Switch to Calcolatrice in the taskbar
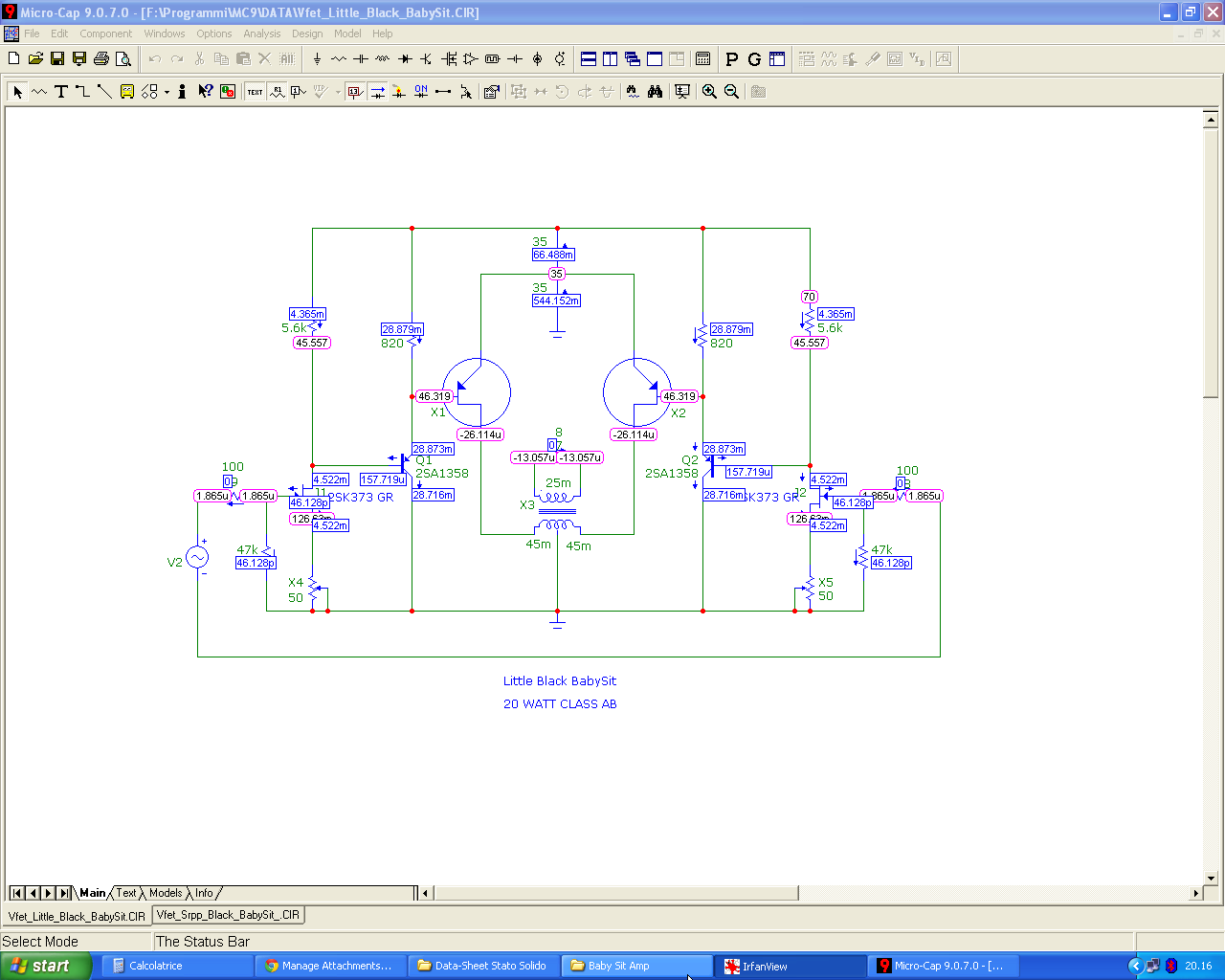Screen dimensions: 1225x980 (x=180, y=966)
